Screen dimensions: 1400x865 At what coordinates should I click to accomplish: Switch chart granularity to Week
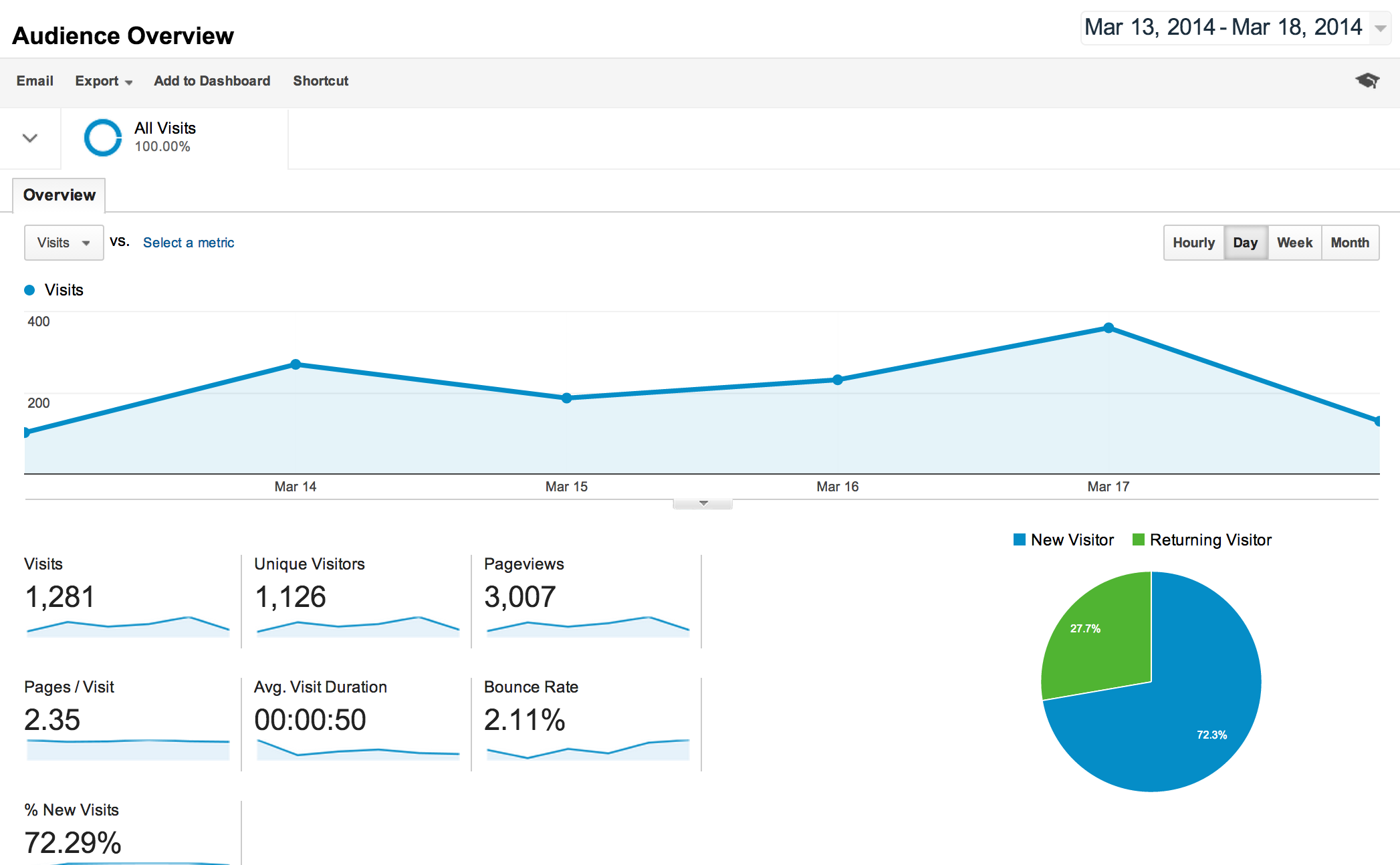[x=1294, y=243]
